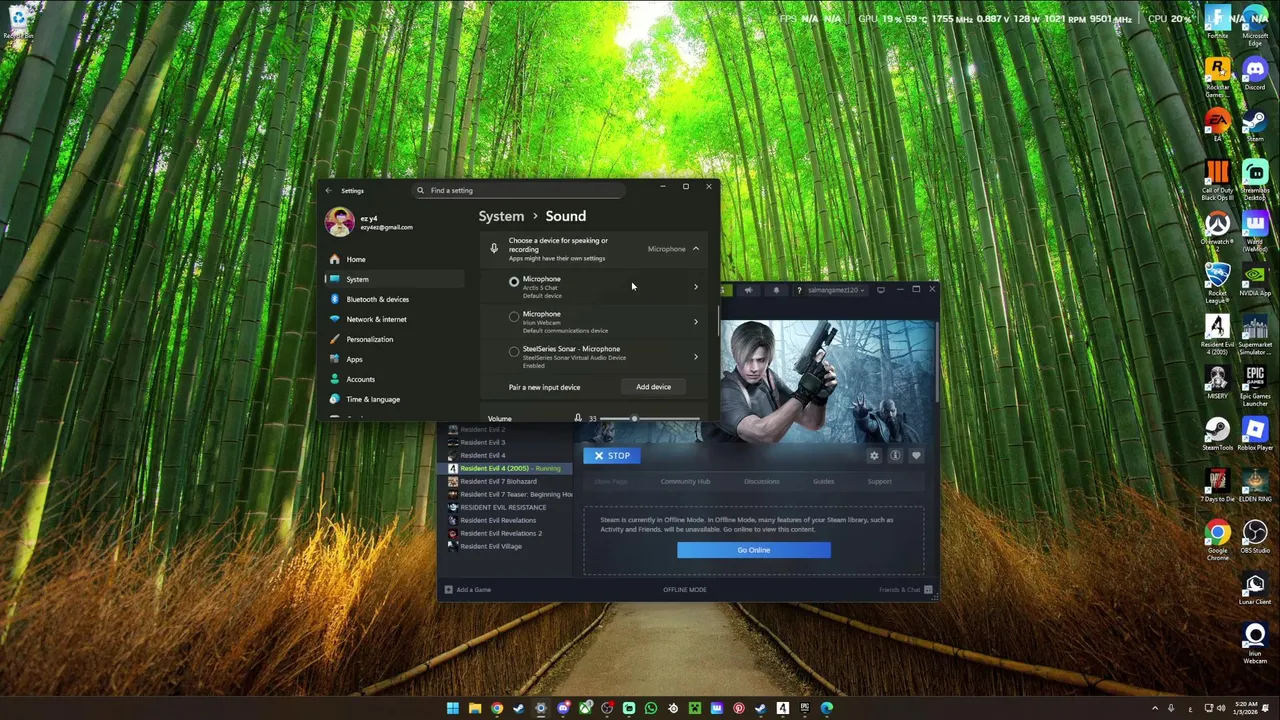This screenshot has width=1280, height=720.
Task: Open the Overwatch 2 desktop shortcut
Action: [x=1217, y=229]
